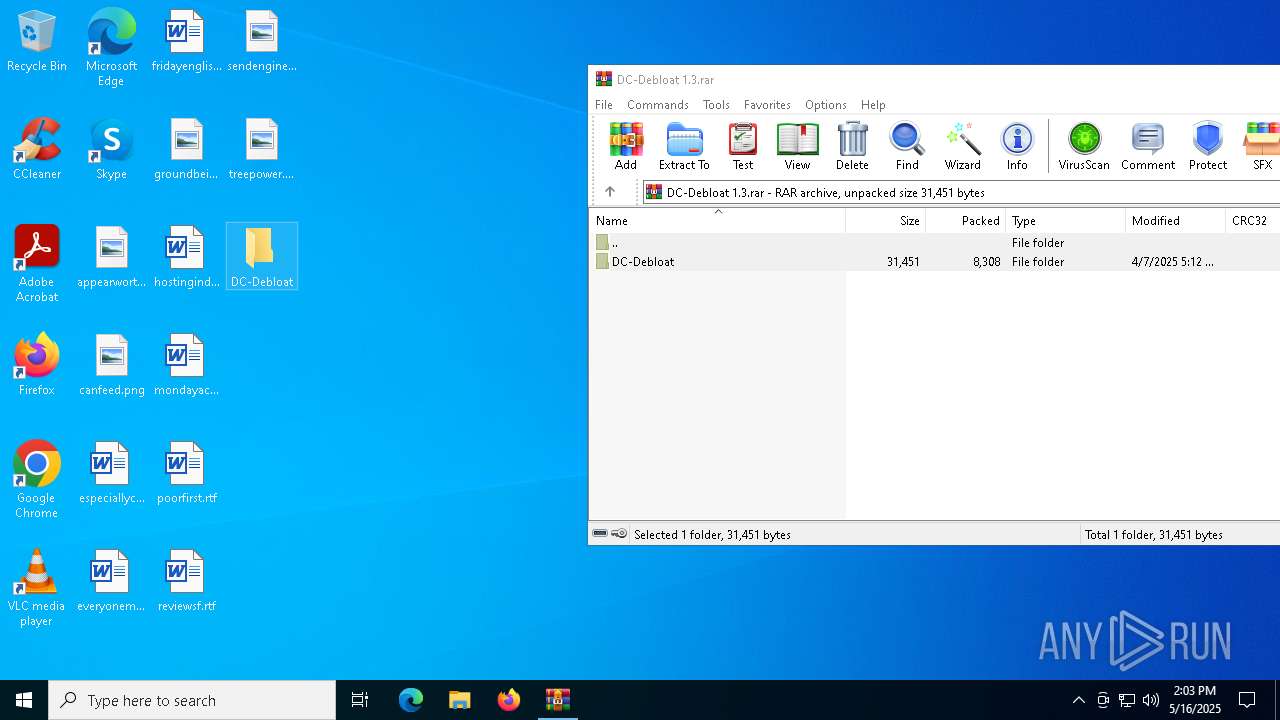Select the DC-Debloat folder row in archive
This screenshot has height=720, width=1280.
coord(935,261)
